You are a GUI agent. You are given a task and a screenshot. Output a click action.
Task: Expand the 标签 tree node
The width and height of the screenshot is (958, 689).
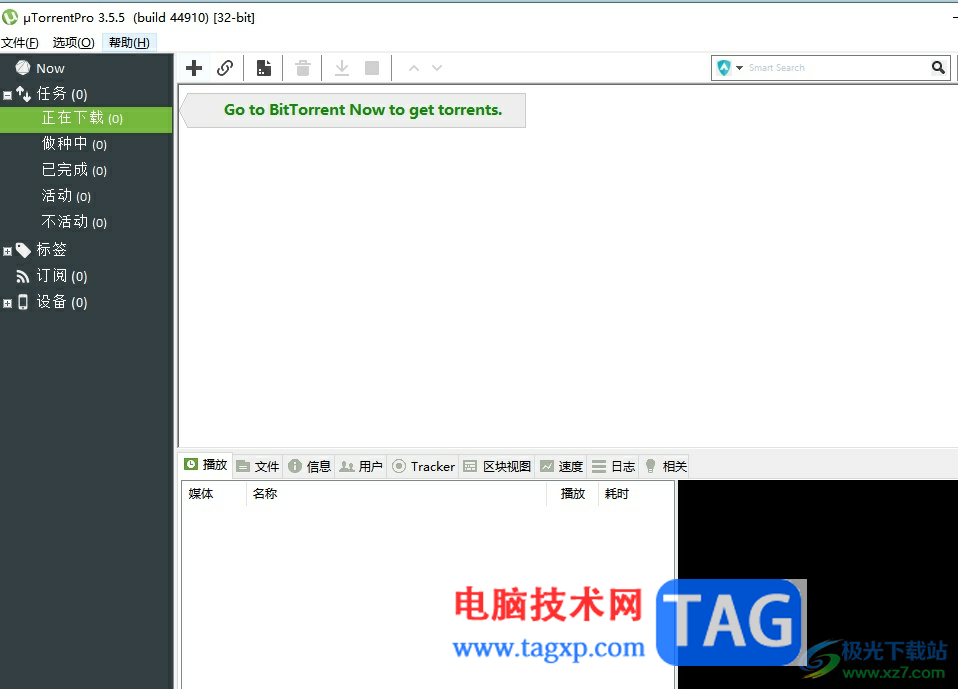pyautogui.click(x=7, y=251)
